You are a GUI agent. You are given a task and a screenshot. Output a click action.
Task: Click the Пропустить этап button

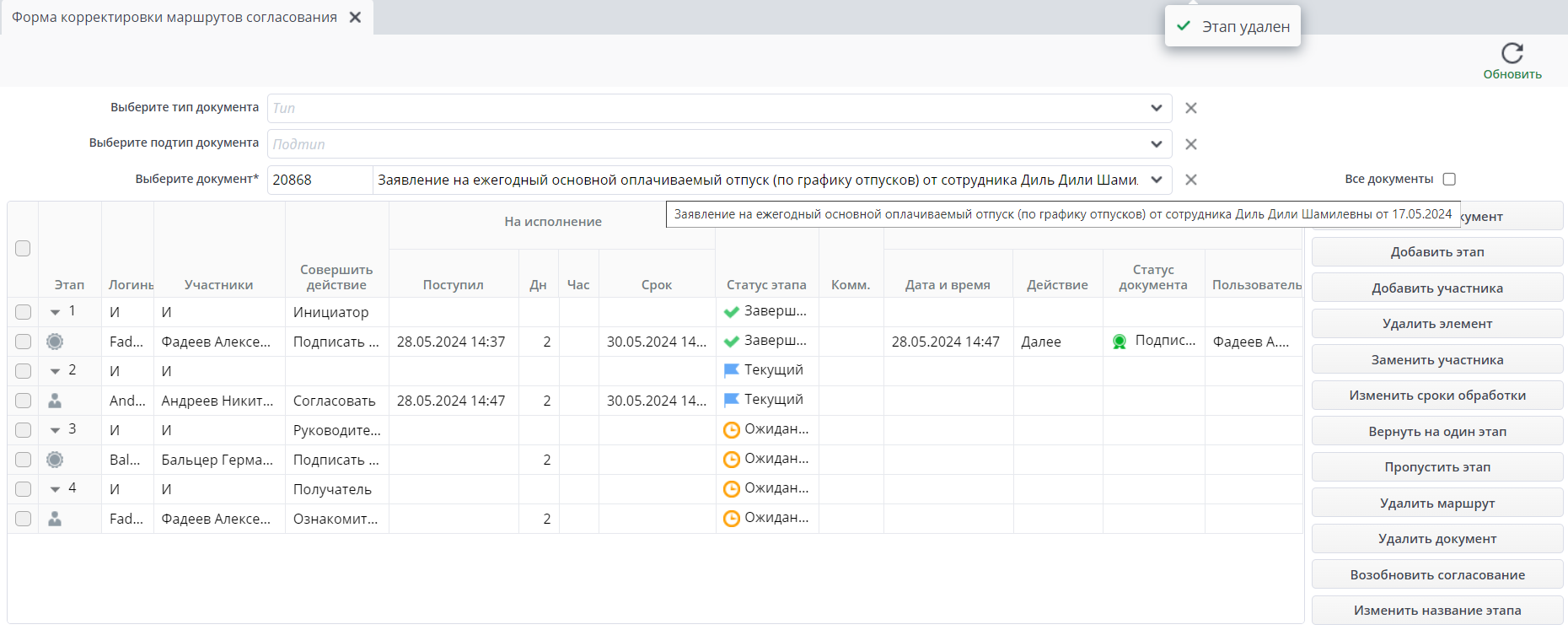1436,467
